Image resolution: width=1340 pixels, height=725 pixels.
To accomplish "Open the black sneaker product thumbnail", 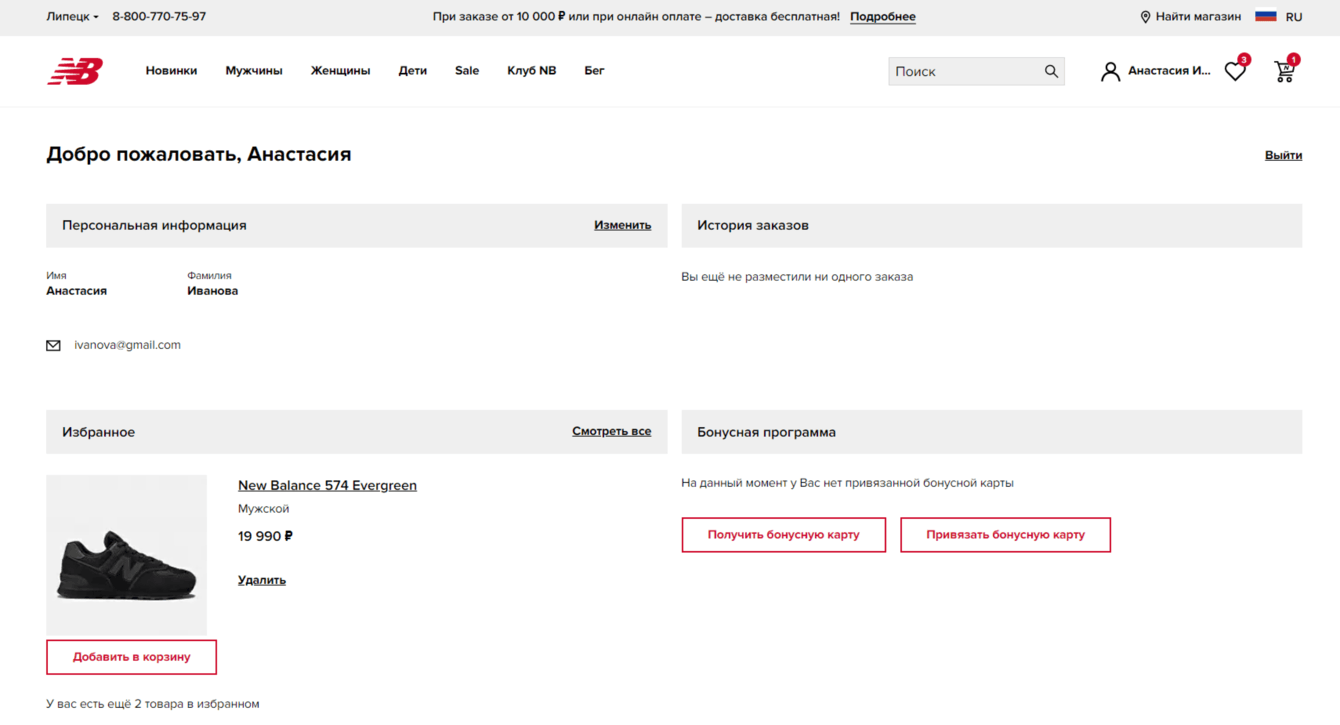I will coord(127,555).
